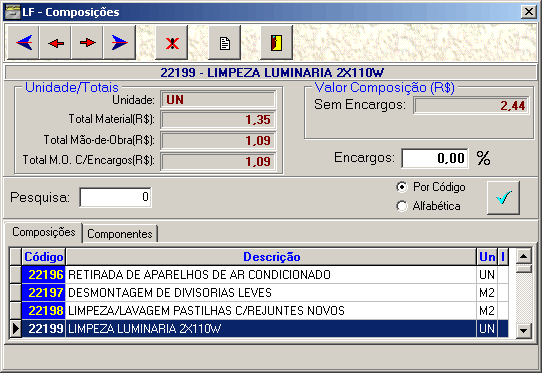Sort by the Código column header
542x373 pixels.
point(44,257)
